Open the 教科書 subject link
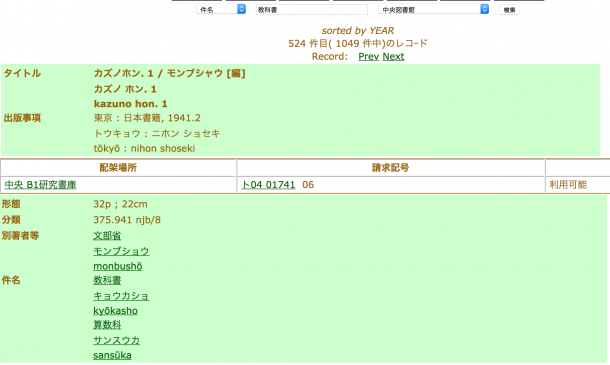This screenshot has height=365, width=610. coord(107,280)
